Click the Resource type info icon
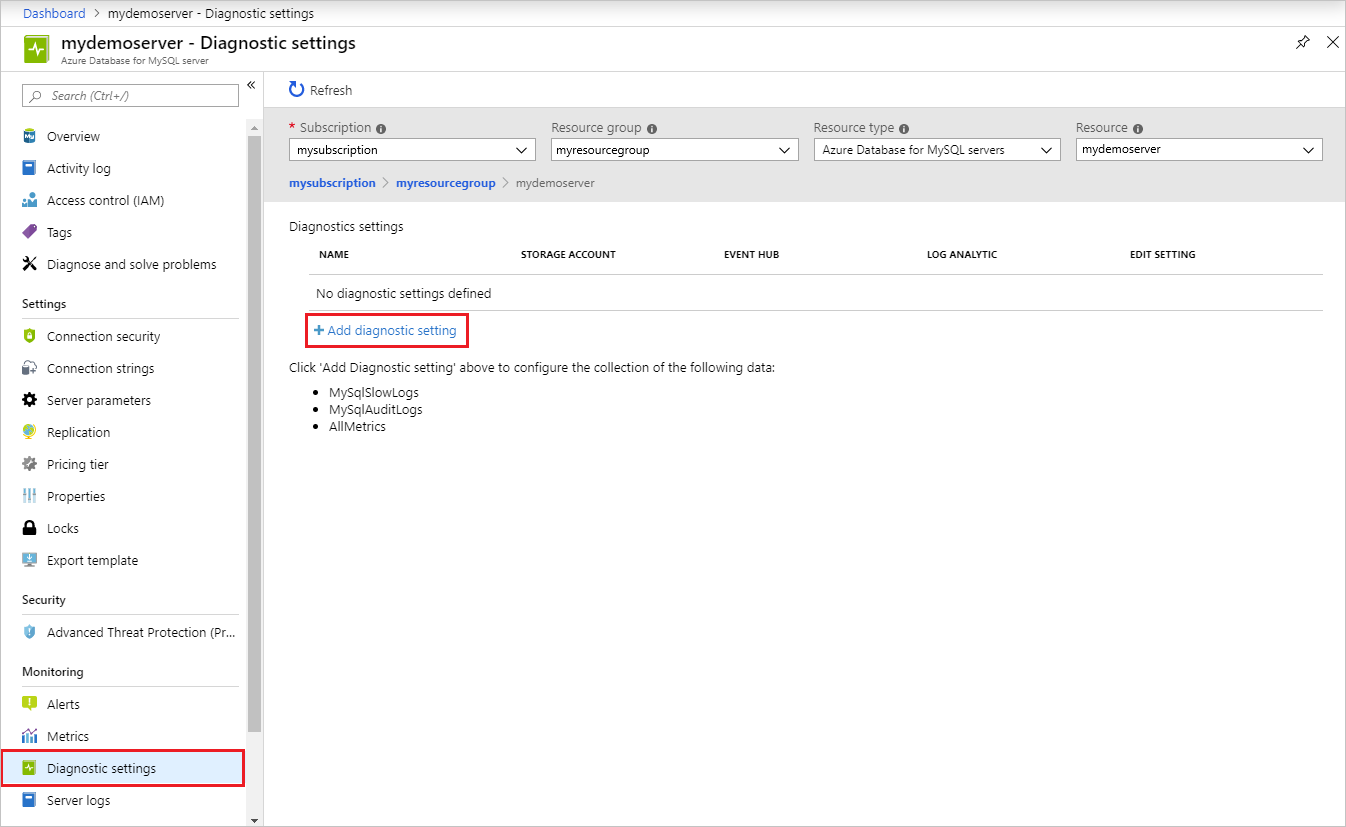The width and height of the screenshot is (1346, 827). [x=904, y=129]
